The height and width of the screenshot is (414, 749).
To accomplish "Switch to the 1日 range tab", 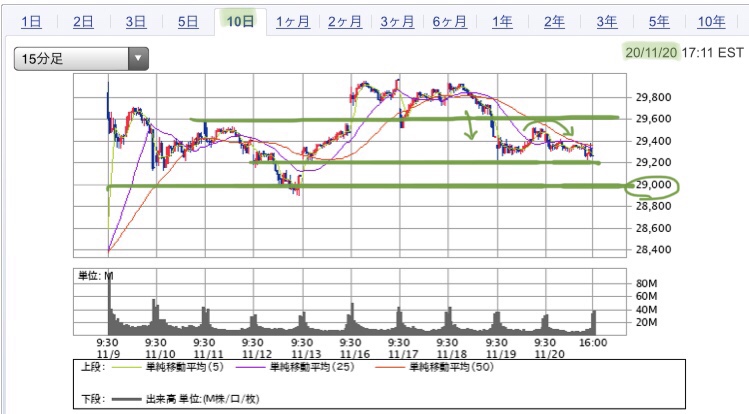I will [x=31, y=21].
